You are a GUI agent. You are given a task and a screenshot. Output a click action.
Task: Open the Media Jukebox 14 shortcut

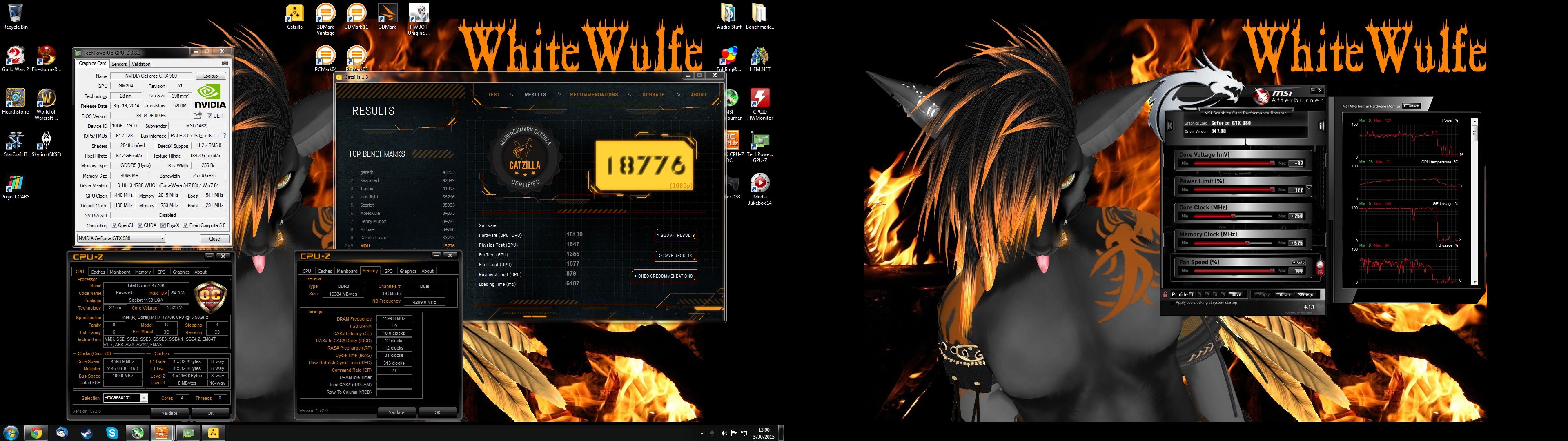759,189
